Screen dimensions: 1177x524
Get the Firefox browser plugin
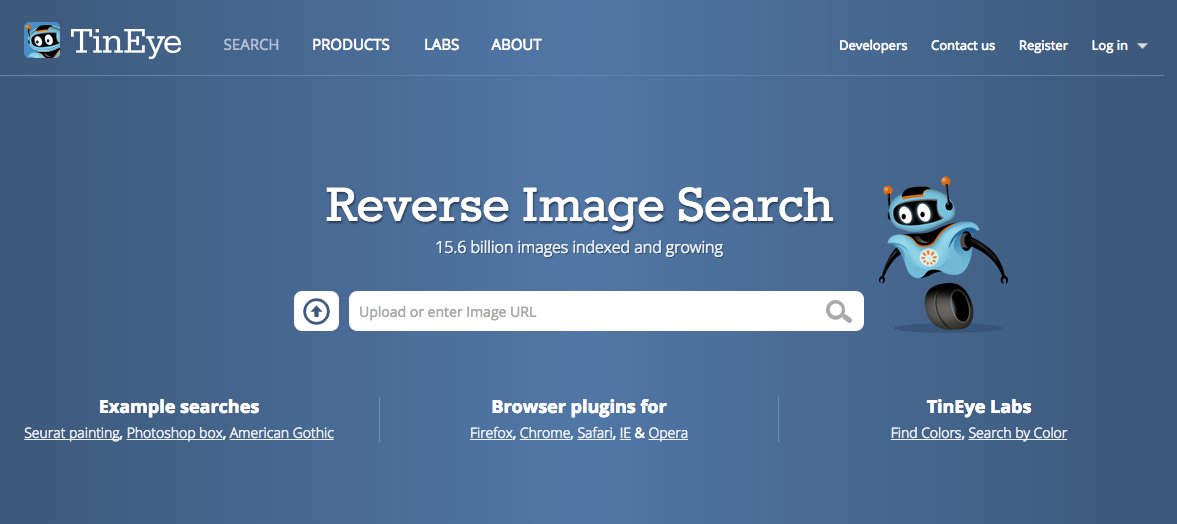(x=492, y=433)
